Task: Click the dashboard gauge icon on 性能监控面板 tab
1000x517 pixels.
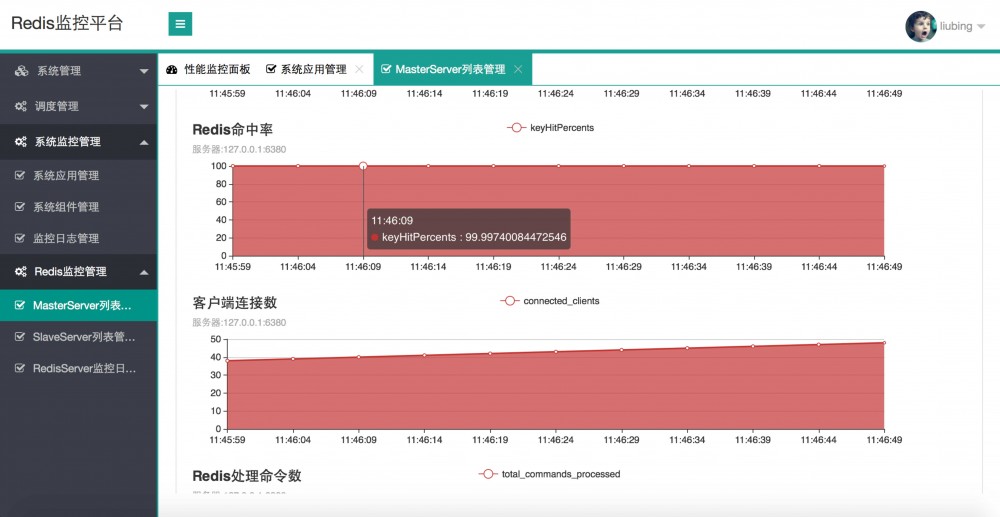Action: pos(172,69)
